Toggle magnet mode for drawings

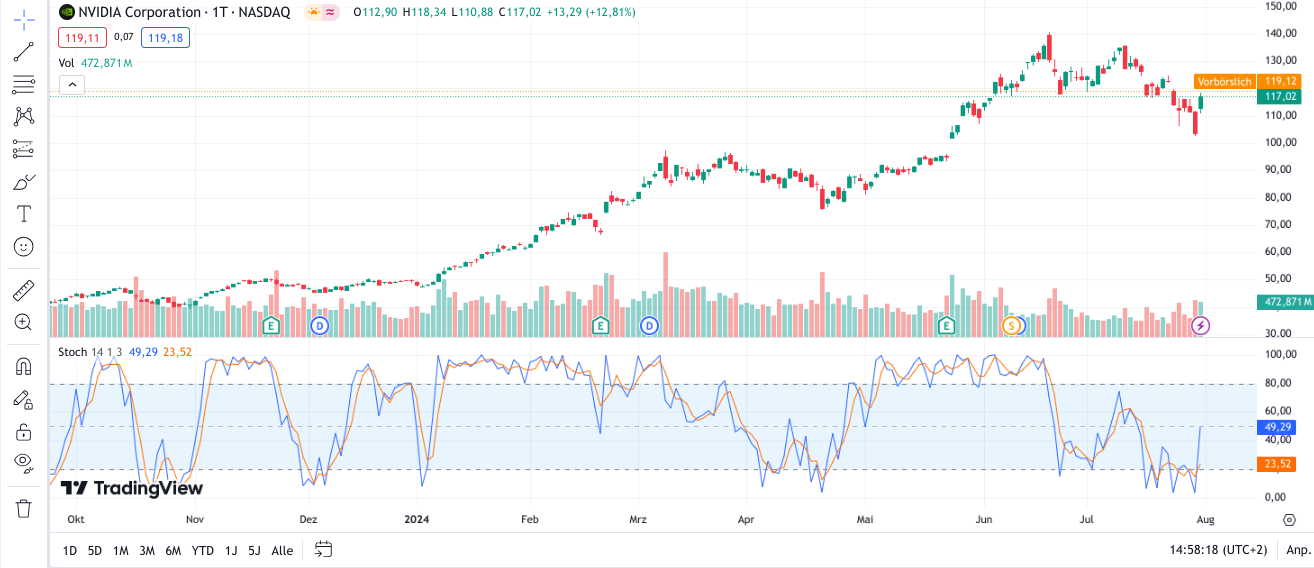24,366
